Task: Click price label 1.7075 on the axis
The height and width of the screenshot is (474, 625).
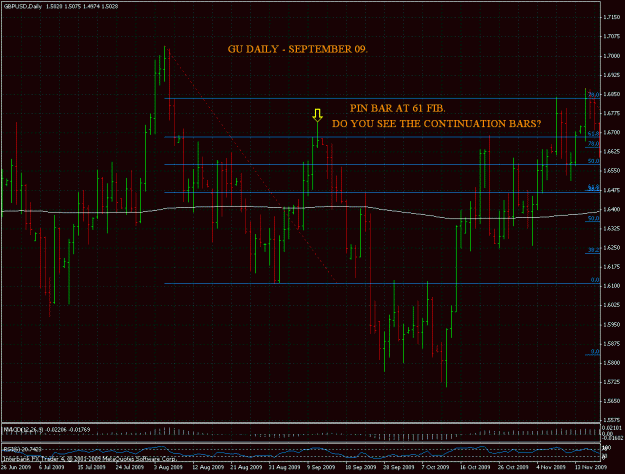Action: 611,36
